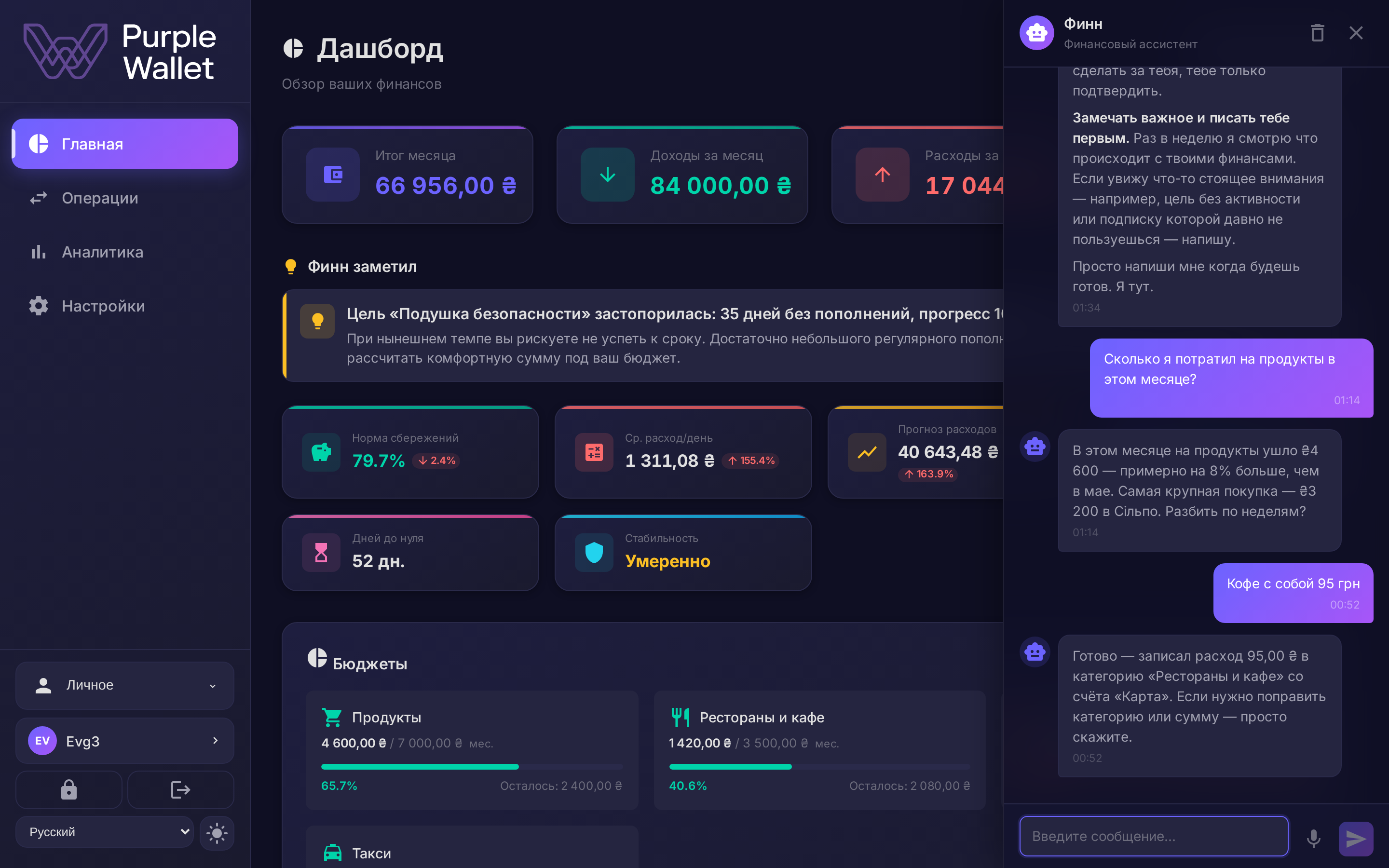Send the message with arrow button
1389x868 pixels.
[x=1356, y=839]
